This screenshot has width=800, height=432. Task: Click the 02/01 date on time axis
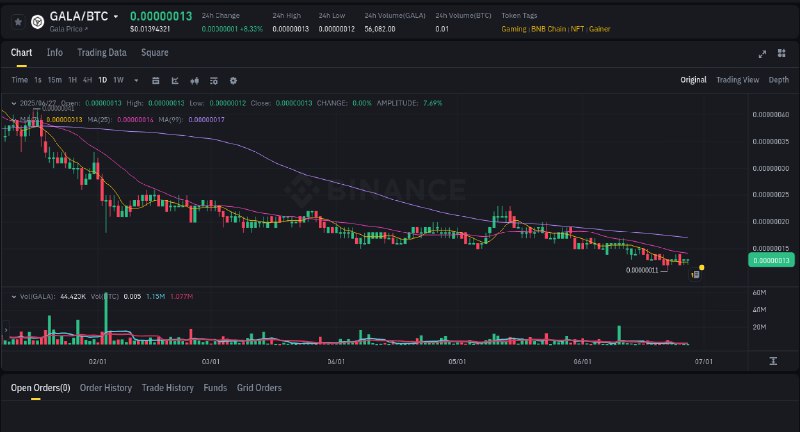click(97, 361)
